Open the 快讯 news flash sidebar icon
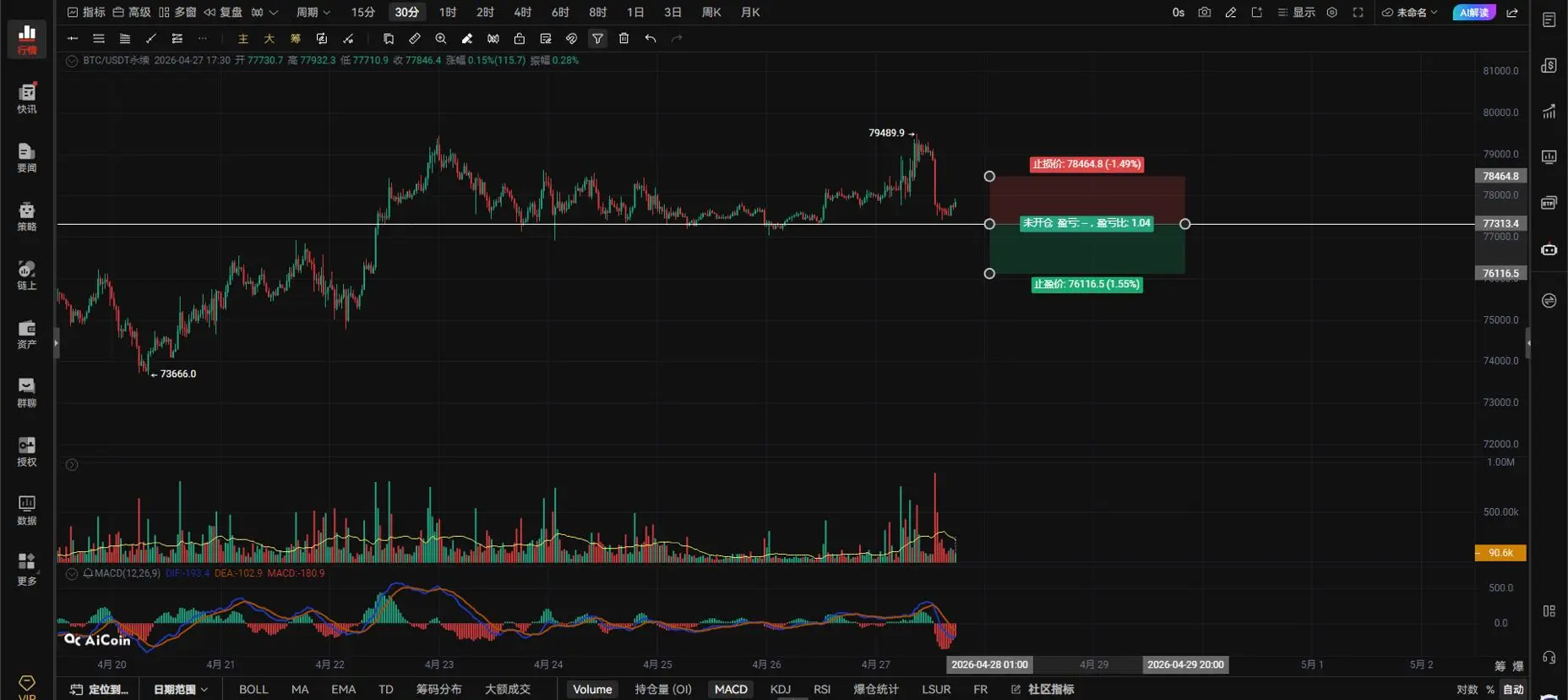Image resolution: width=1568 pixels, height=700 pixels. pyautogui.click(x=27, y=98)
